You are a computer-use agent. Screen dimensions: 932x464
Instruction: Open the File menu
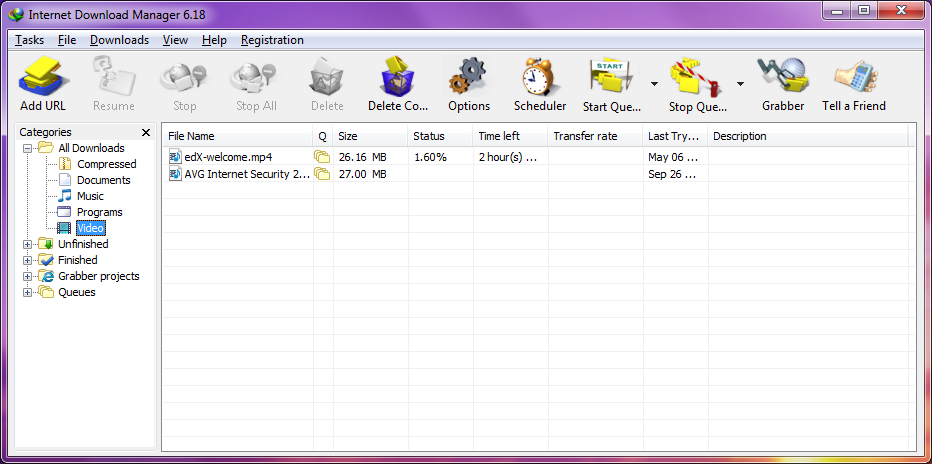(67, 40)
